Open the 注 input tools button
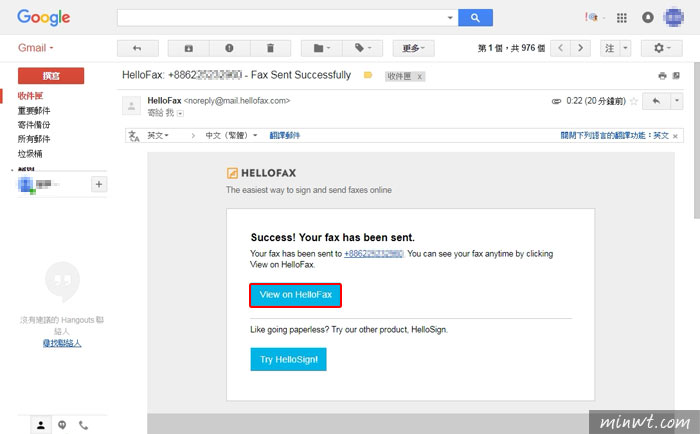The image size is (700, 434). 610,48
